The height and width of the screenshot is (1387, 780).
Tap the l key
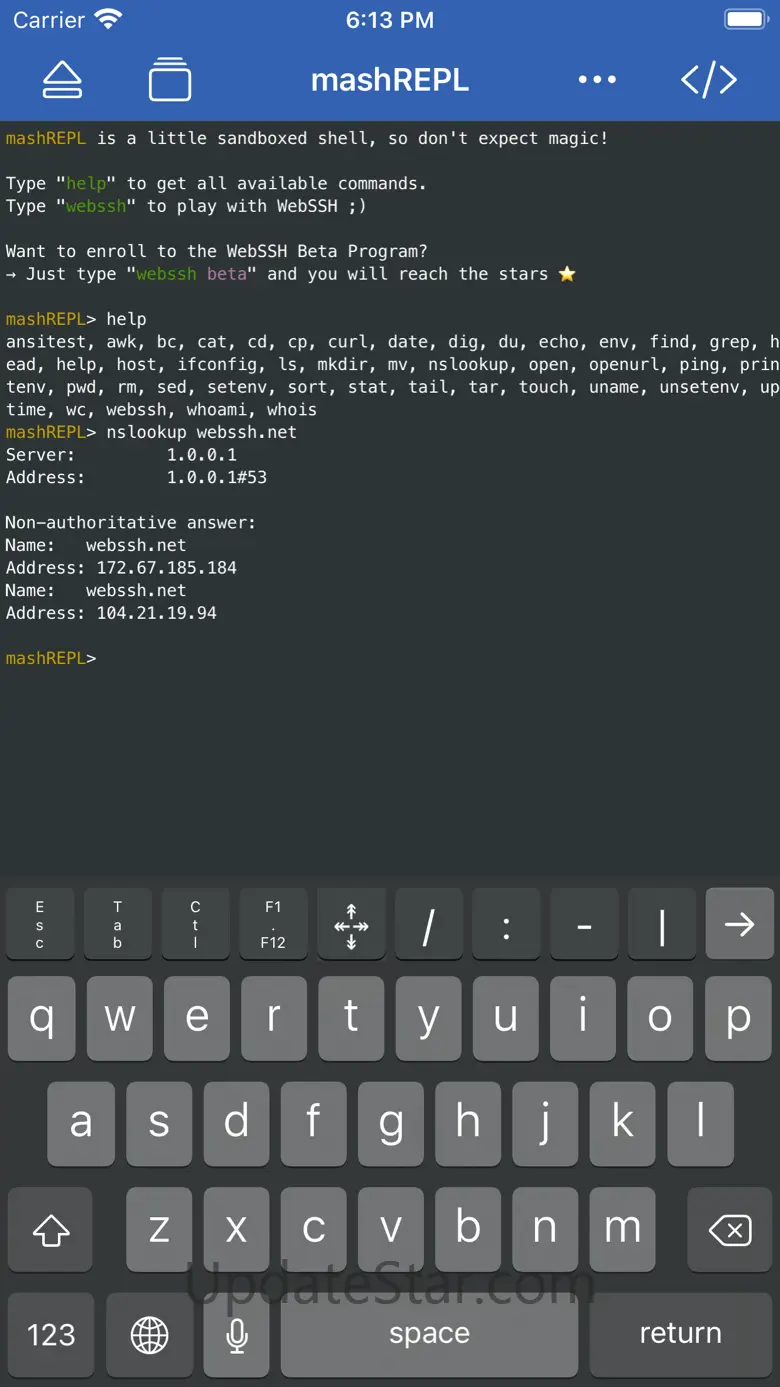pyautogui.click(x=700, y=1124)
